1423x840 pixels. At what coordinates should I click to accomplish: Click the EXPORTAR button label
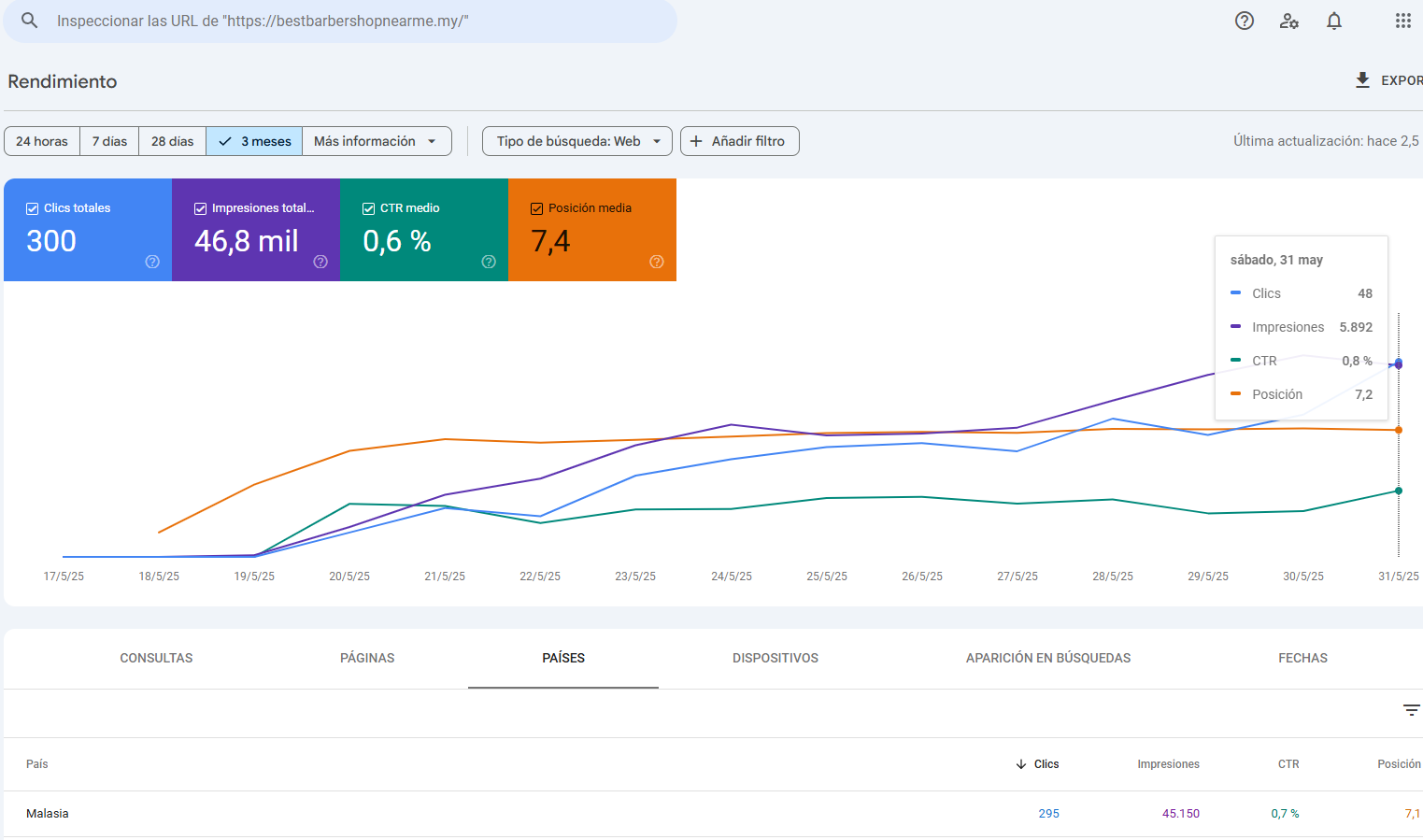tap(1402, 80)
